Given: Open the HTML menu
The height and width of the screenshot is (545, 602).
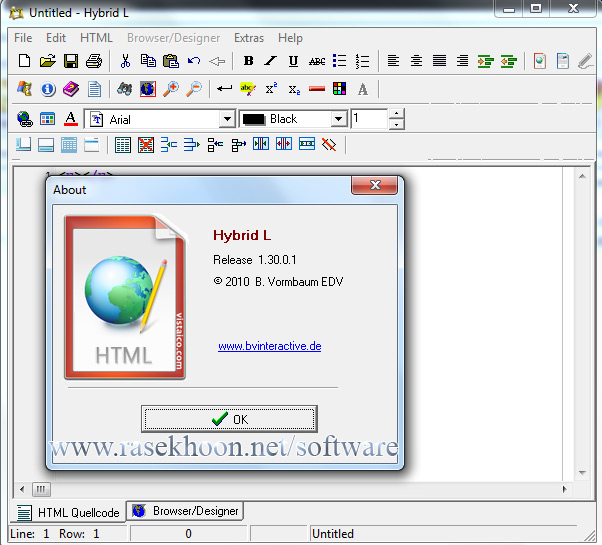Looking at the screenshot, I should 96,38.
